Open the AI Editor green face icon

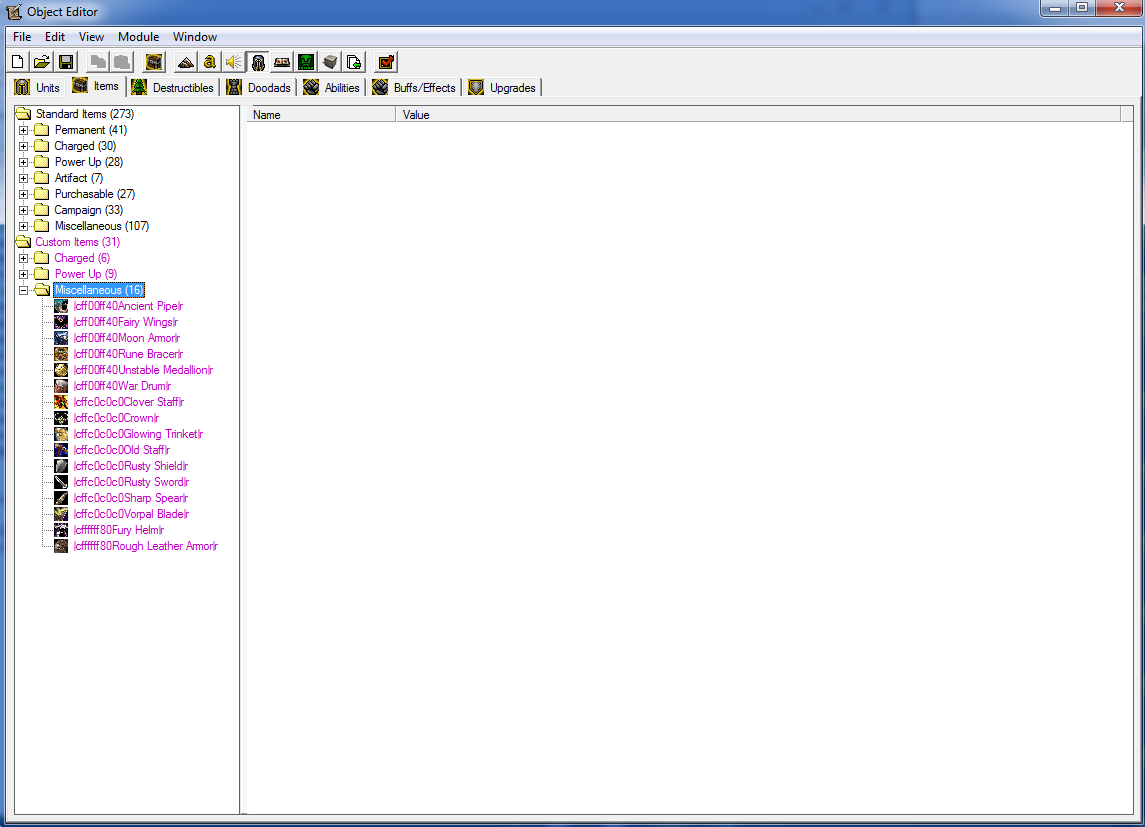click(x=306, y=62)
